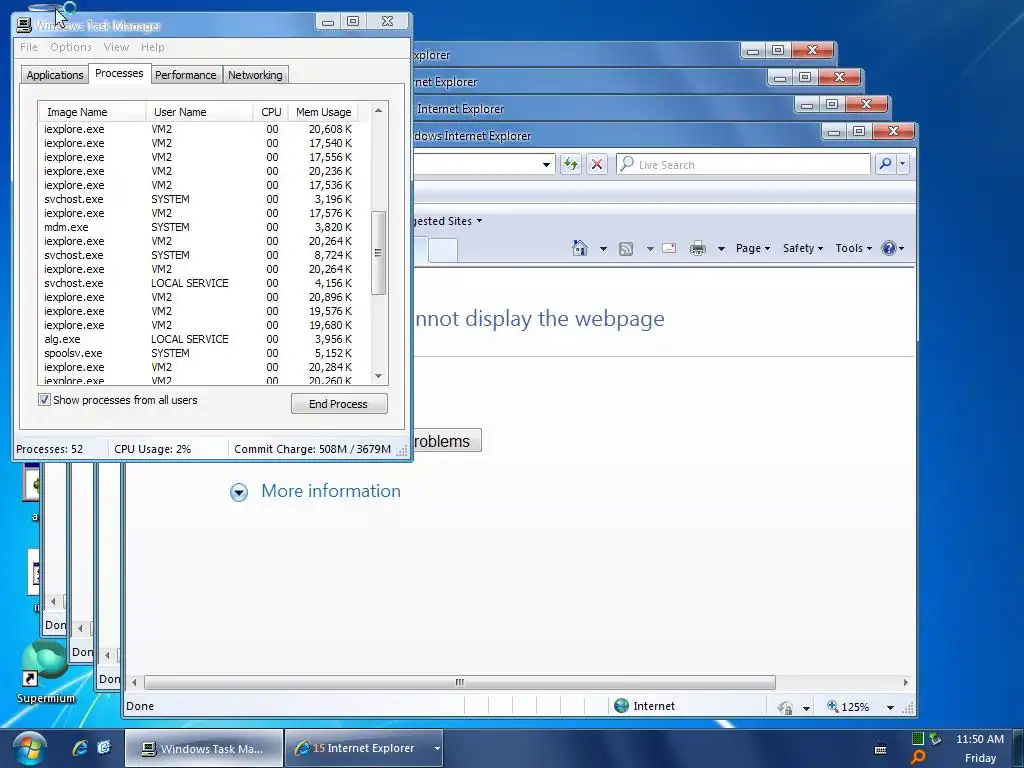Click the Read Mail icon in IE
This screenshot has width=1024, height=768.
pos(669,248)
